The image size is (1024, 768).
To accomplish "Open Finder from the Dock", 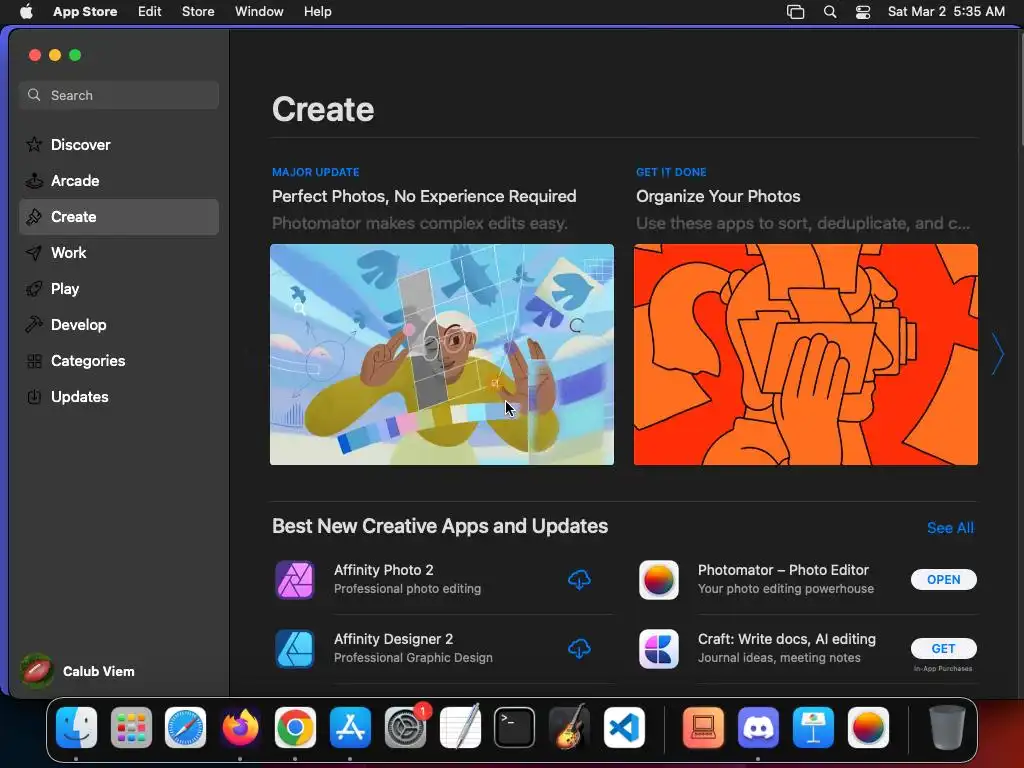I will 76,728.
